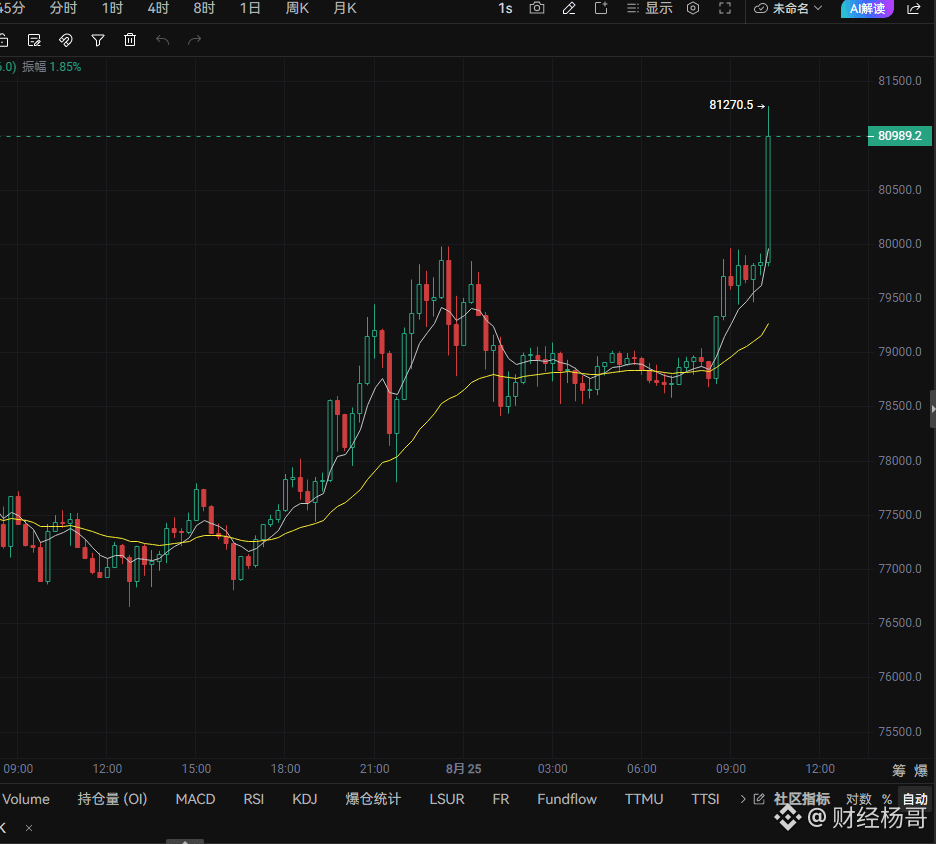Toggle the 持仓量 (OI) indicator
The width and height of the screenshot is (936, 844).
pyautogui.click(x=112, y=799)
